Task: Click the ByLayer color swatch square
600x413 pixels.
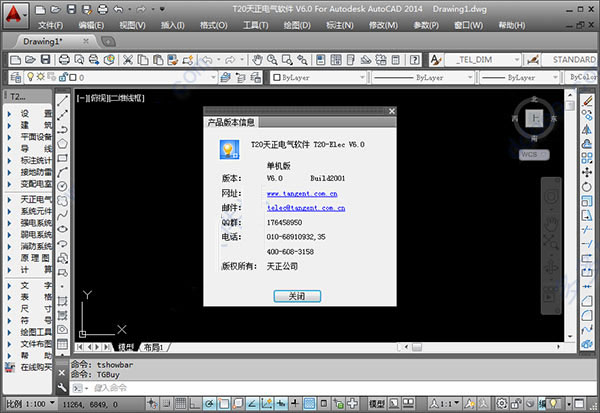Action: coord(277,77)
